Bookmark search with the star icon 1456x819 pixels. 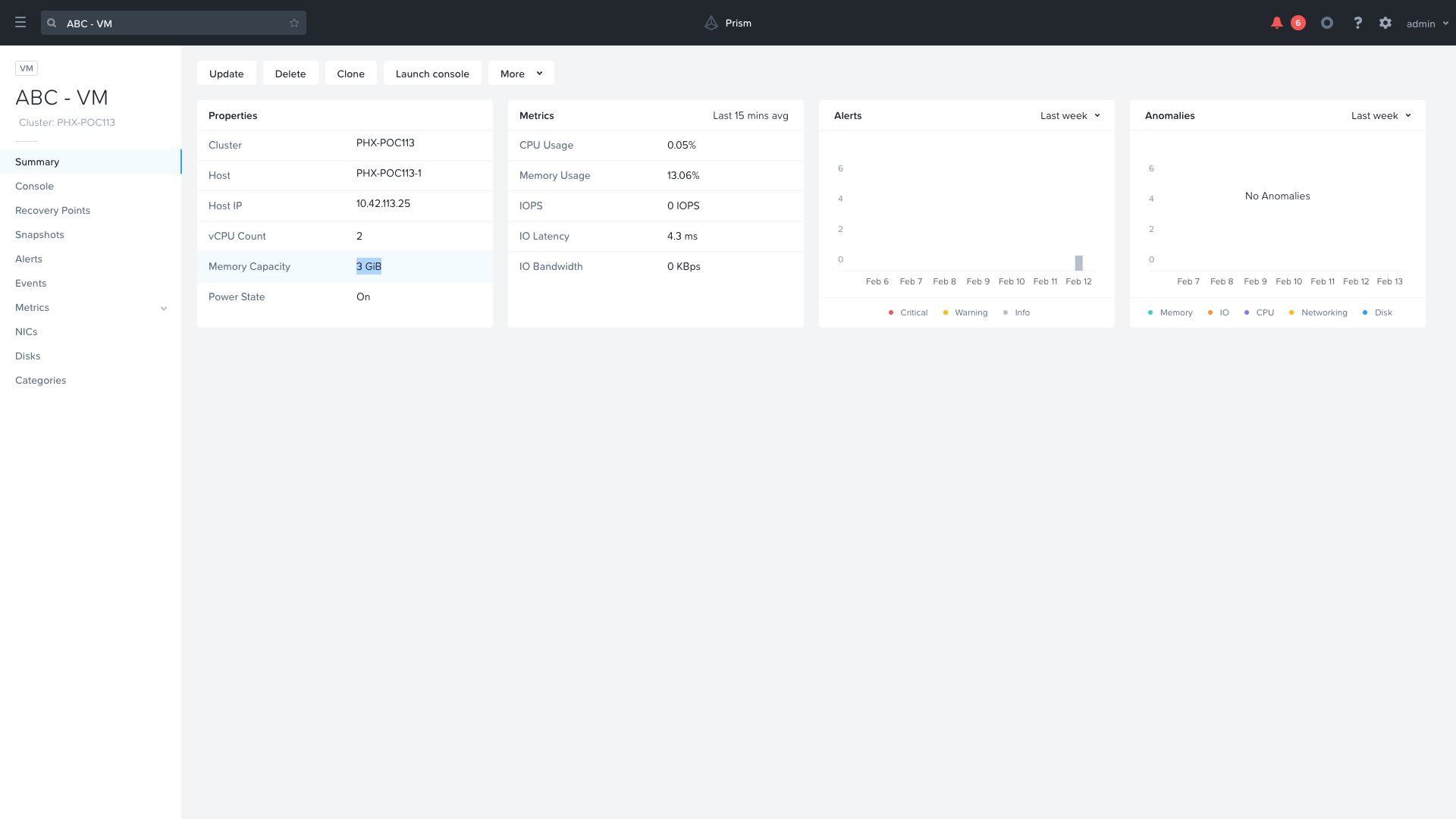tap(294, 23)
